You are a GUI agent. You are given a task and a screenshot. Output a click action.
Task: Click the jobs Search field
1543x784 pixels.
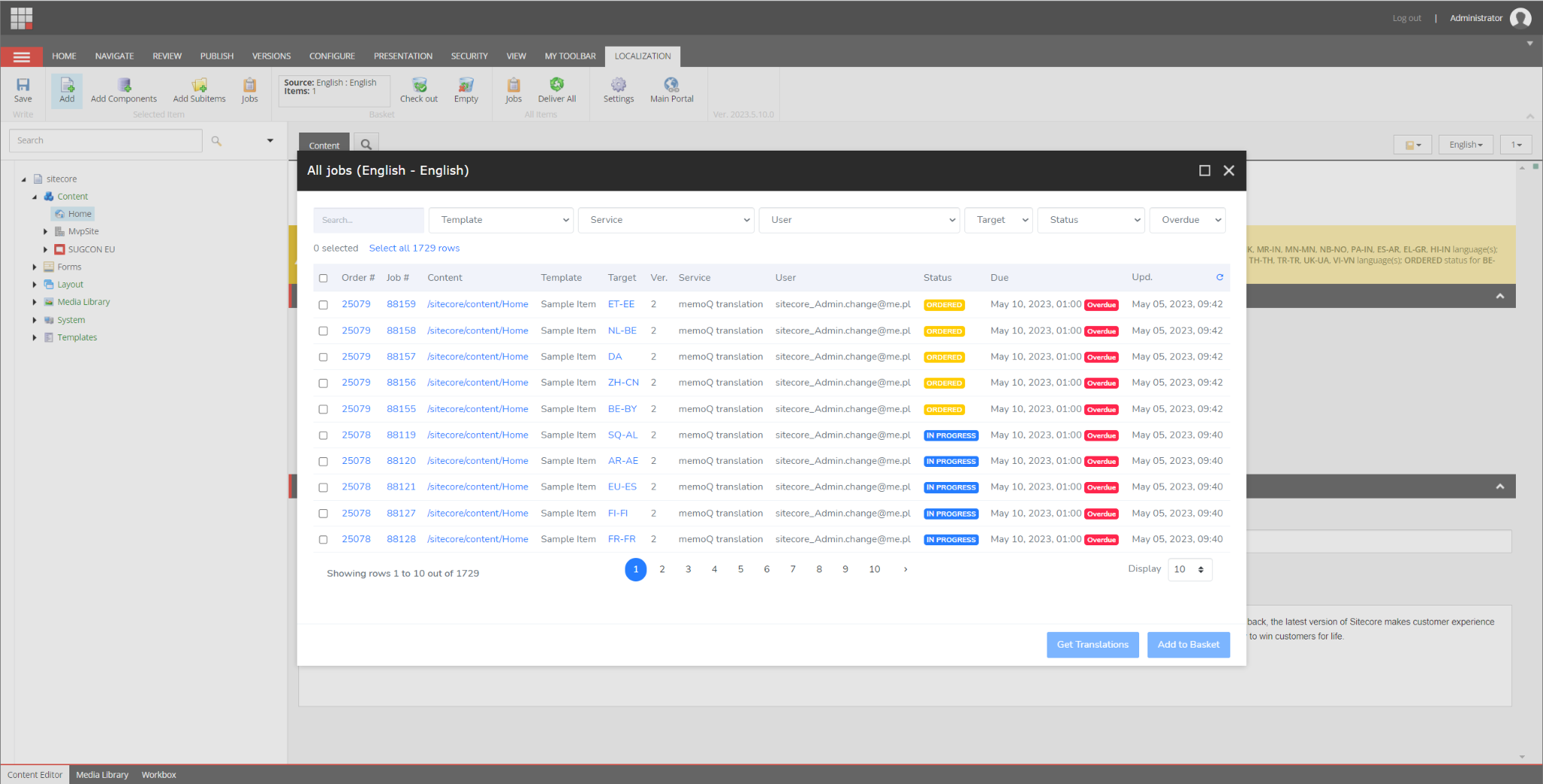click(x=368, y=220)
